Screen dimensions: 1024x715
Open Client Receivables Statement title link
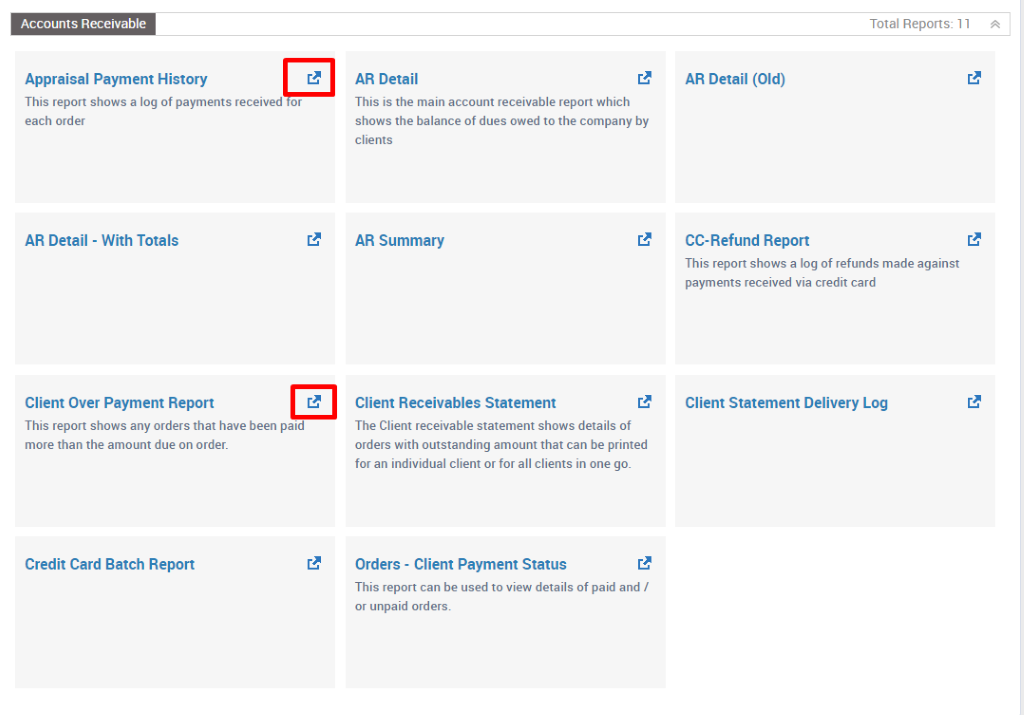[455, 403]
